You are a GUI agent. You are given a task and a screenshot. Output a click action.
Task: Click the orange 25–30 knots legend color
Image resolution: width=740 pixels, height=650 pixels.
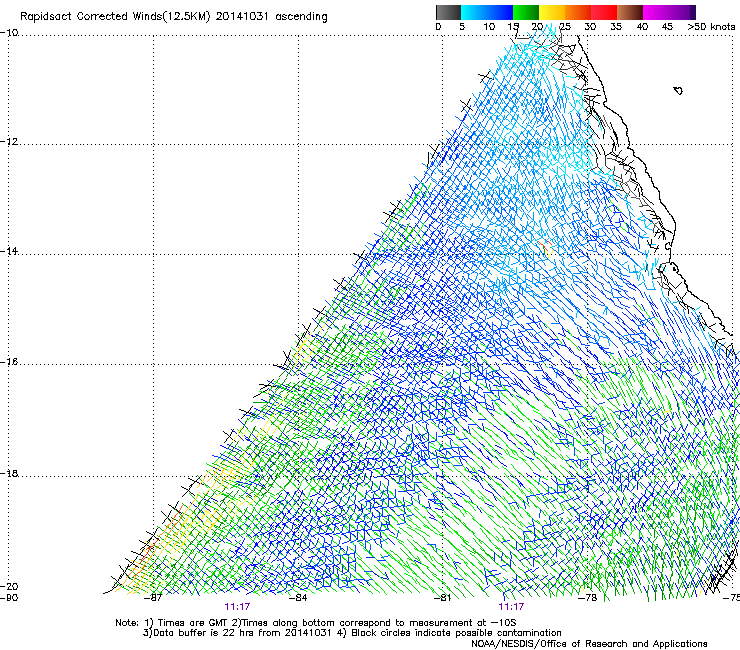pos(578,12)
